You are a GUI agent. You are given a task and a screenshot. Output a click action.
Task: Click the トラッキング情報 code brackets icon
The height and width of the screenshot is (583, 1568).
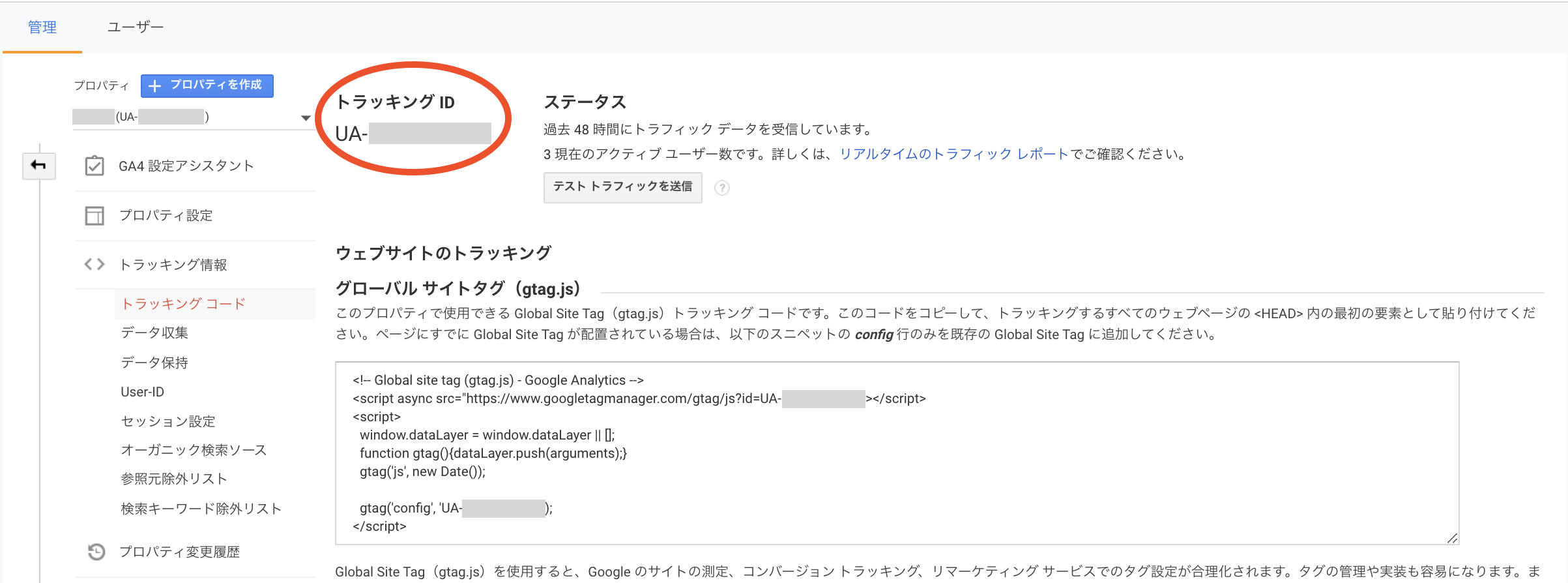94,264
